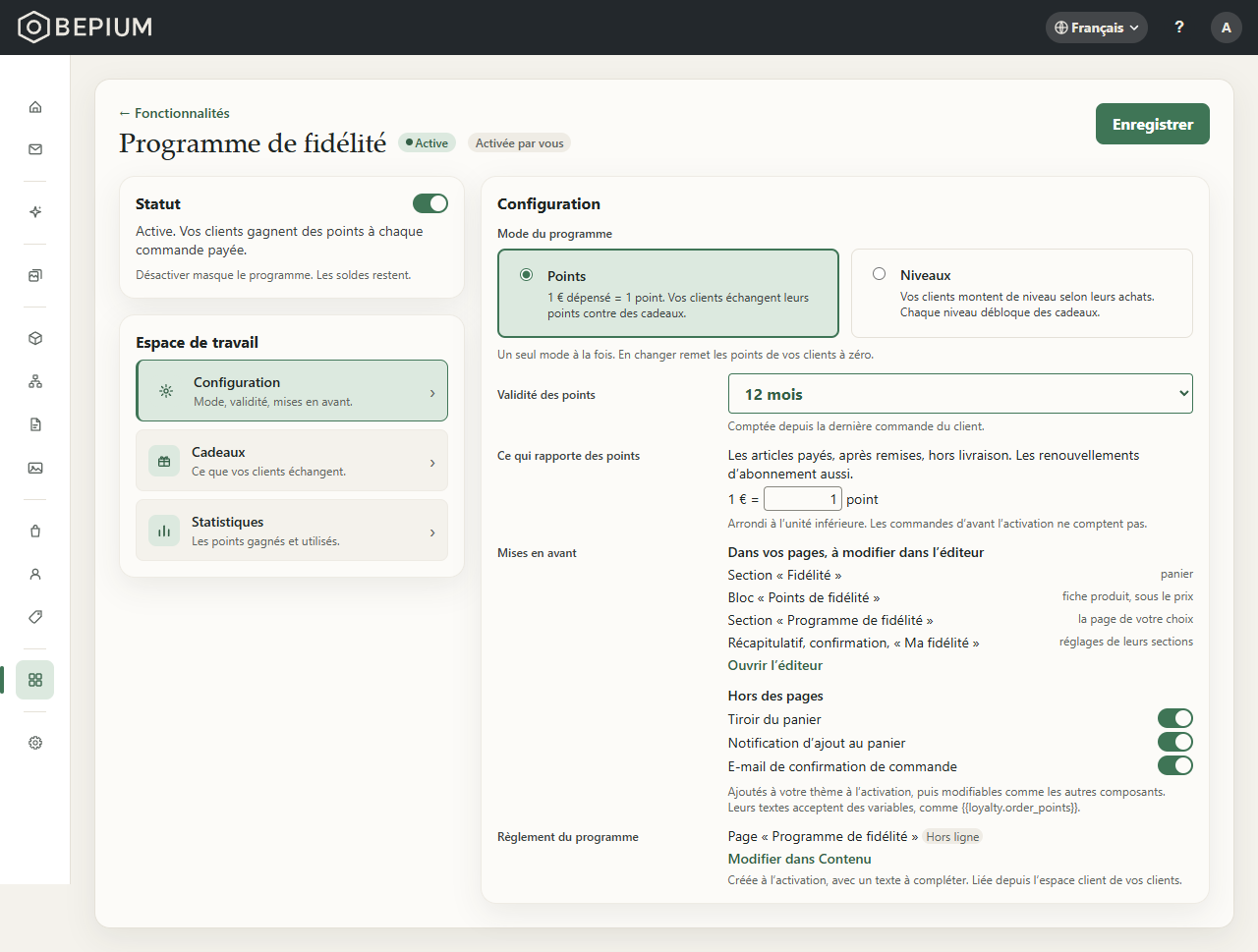Click the green Active status badge
Image resolution: width=1258 pixels, height=952 pixels.
coord(426,142)
